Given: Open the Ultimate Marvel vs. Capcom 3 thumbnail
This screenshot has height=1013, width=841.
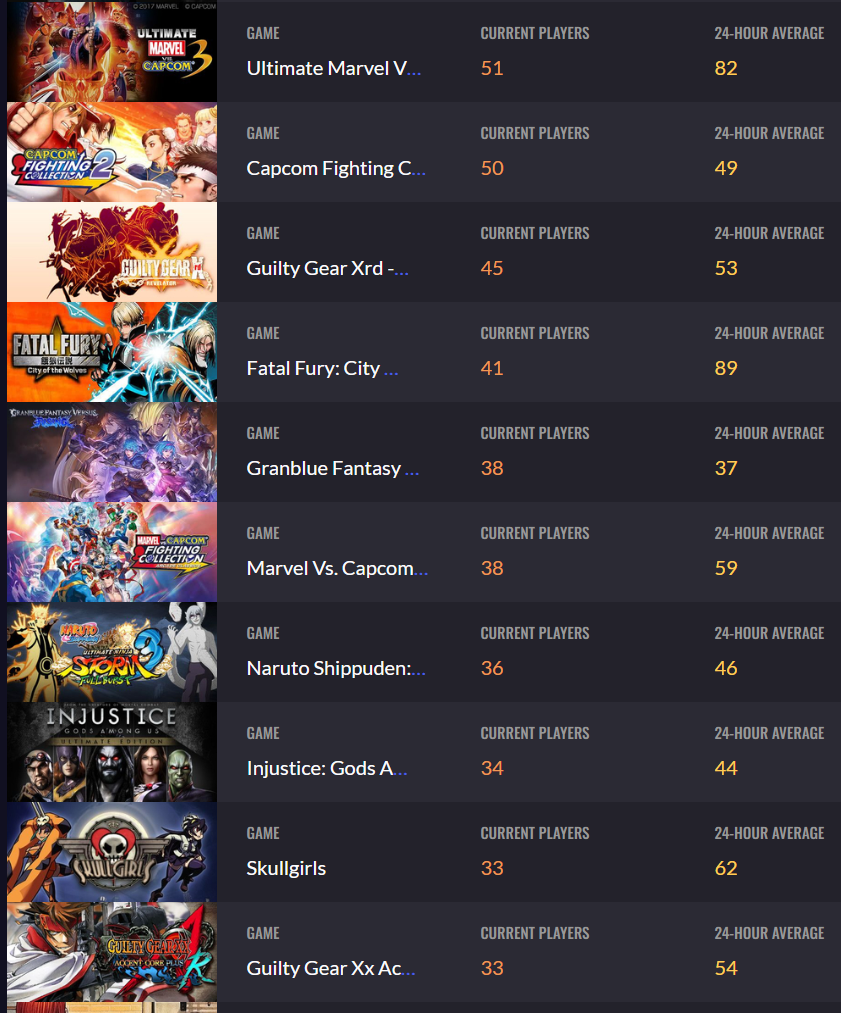Looking at the screenshot, I should [x=112, y=52].
